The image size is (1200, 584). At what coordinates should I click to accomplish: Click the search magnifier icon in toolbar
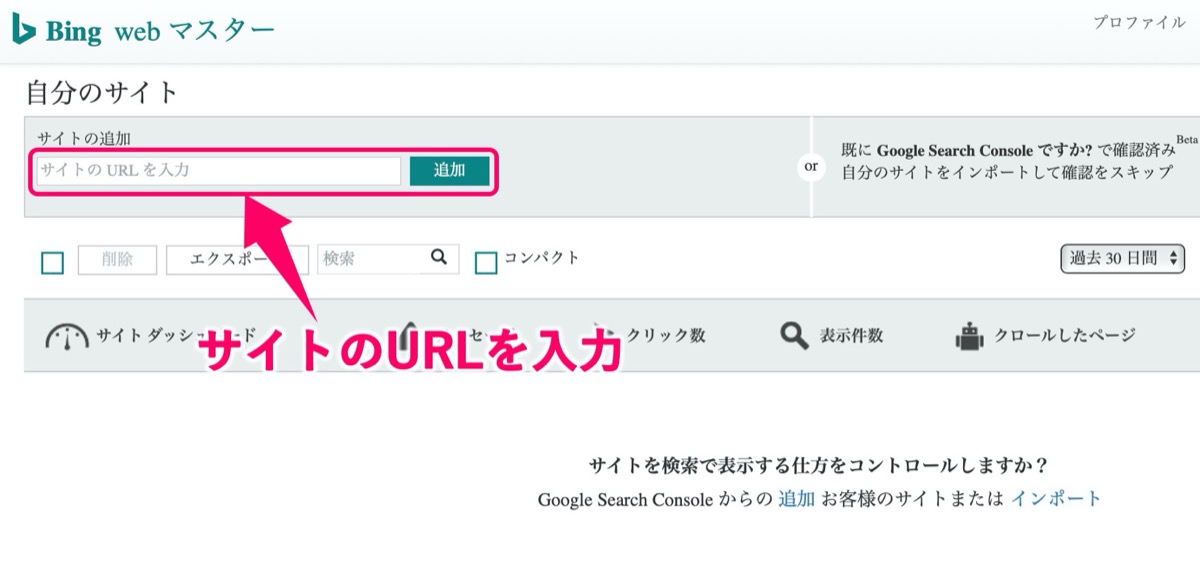[439, 258]
